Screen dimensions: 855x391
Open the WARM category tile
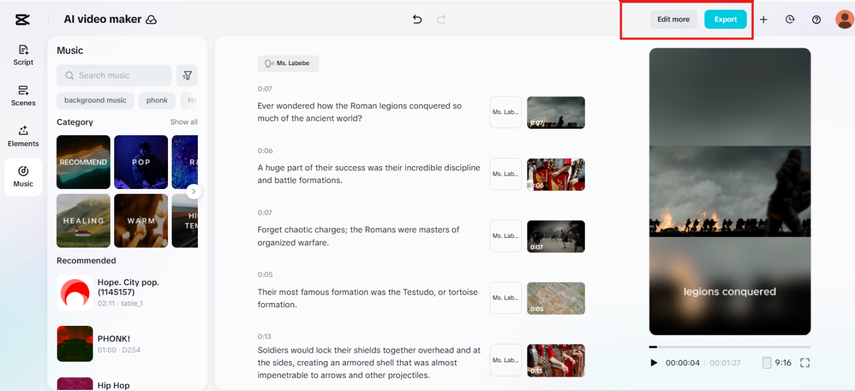[141, 220]
